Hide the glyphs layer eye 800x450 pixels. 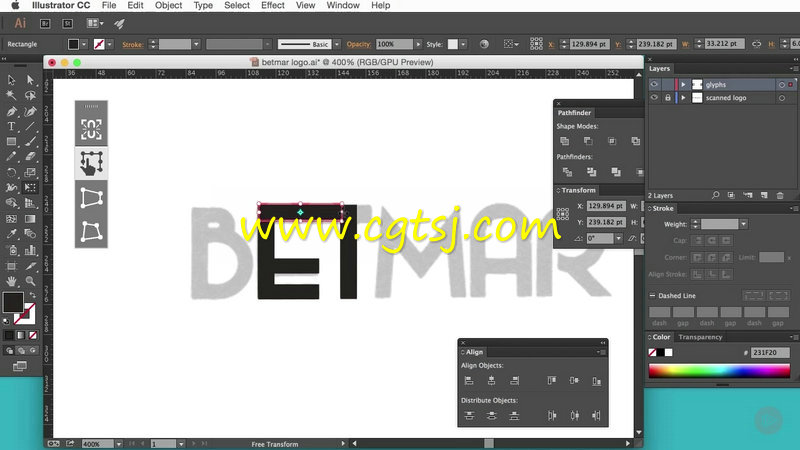coord(654,84)
